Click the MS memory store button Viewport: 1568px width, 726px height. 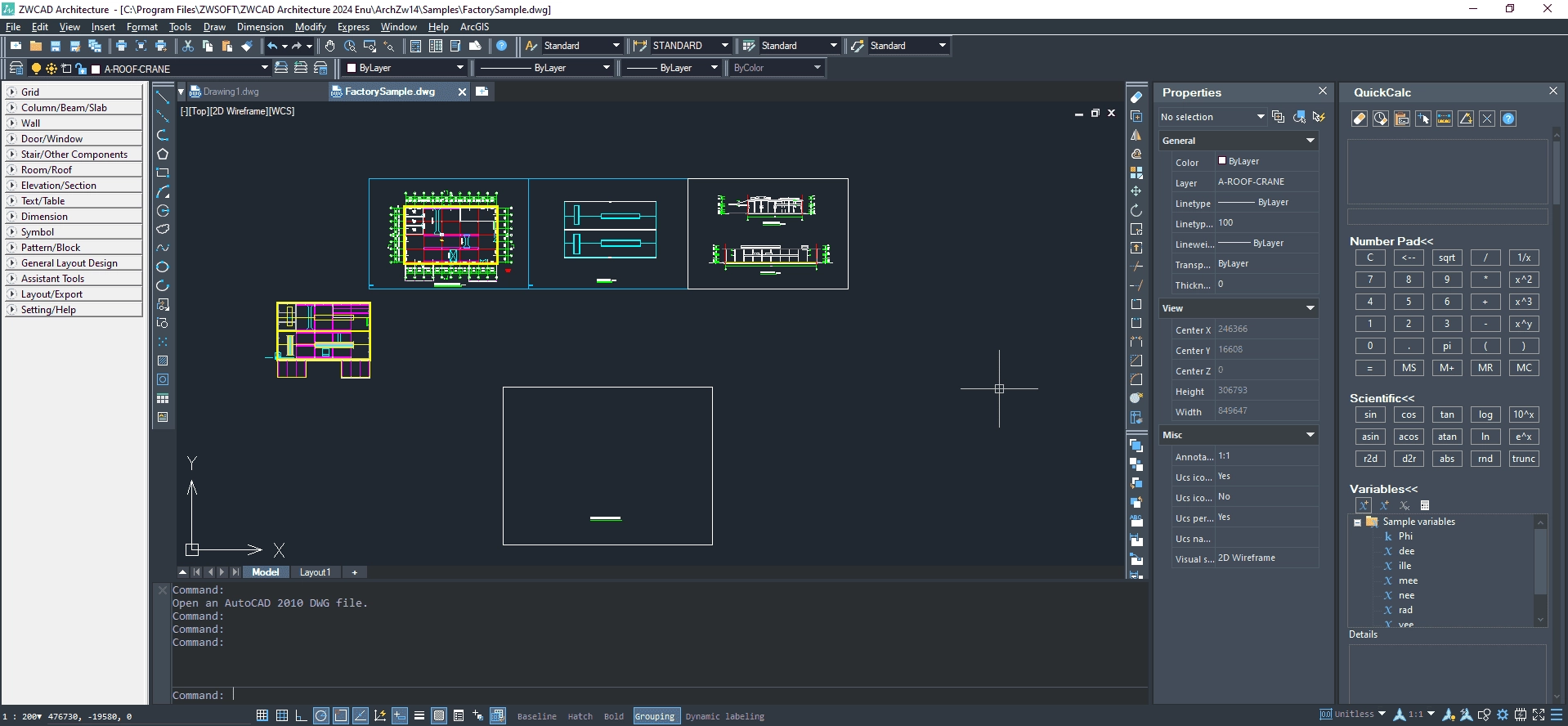click(x=1409, y=368)
